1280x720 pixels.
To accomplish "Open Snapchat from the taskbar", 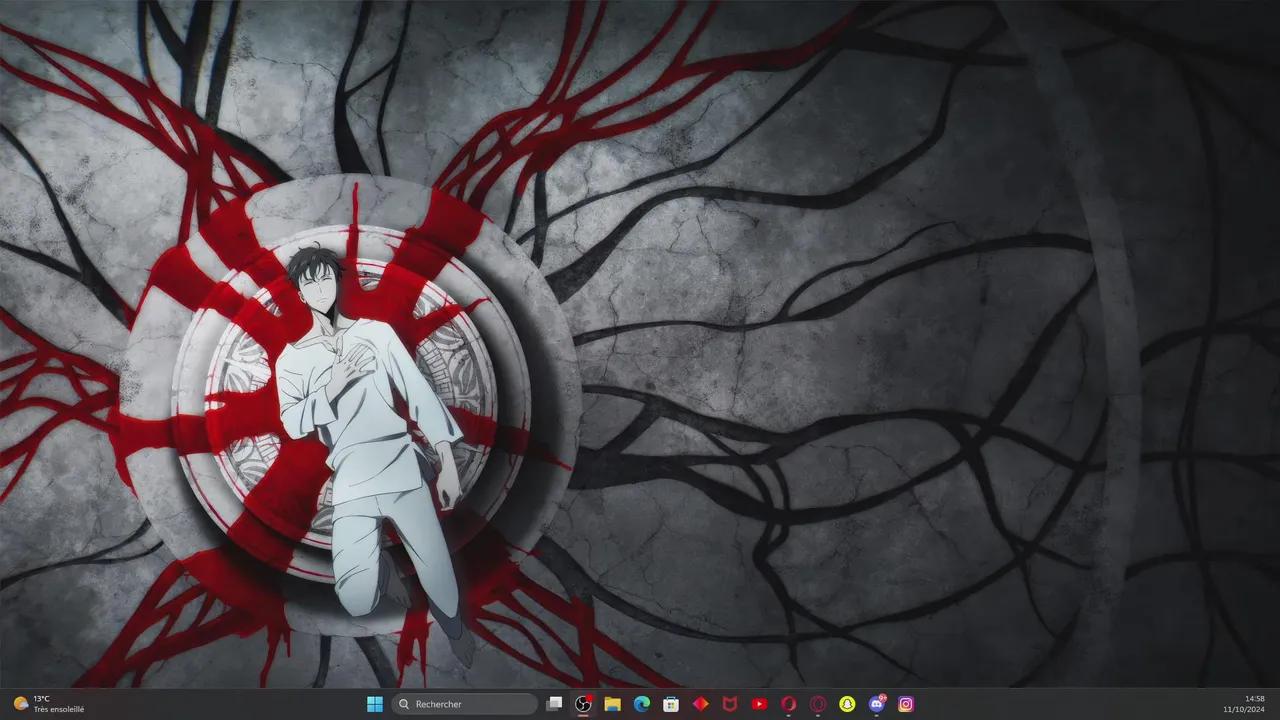I will coord(847,704).
